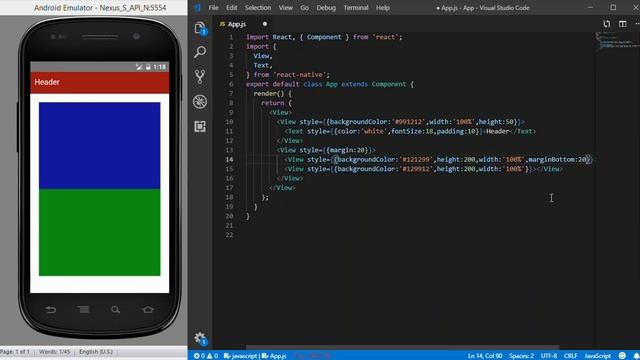Change line endings via CRLF indicator
The height and width of the screenshot is (360, 640).
[x=570, y=356]
